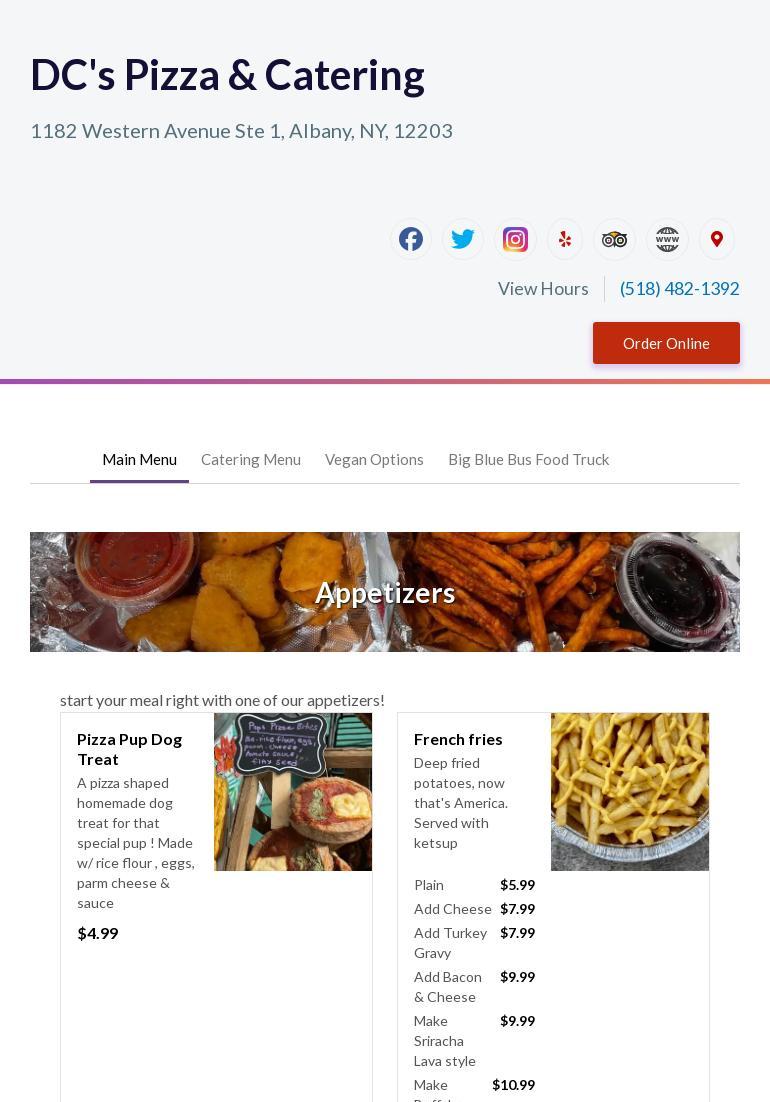Expand View Hours
This screenshot has height=1102, width=770.
point(543,289)
